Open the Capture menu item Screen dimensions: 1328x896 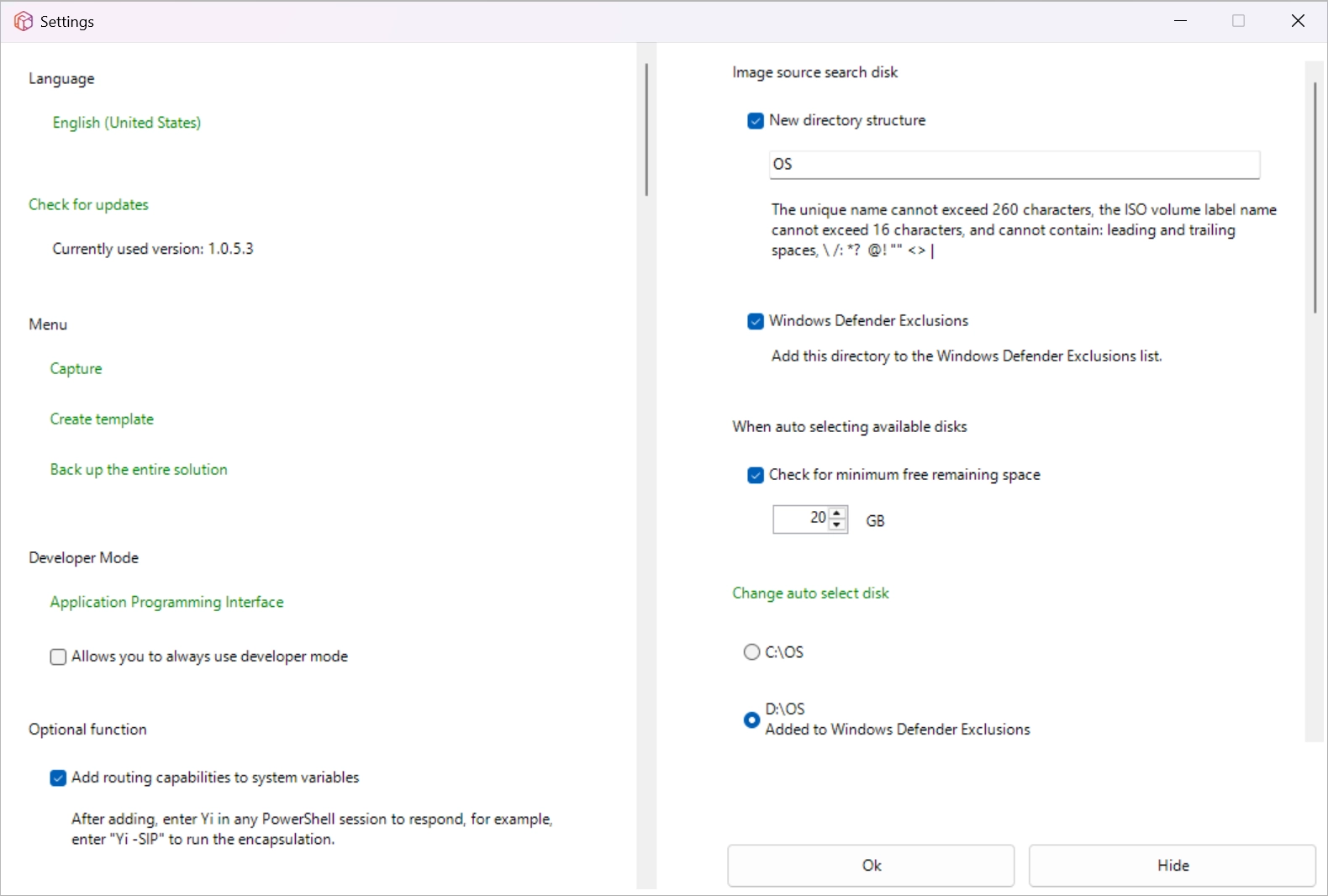[x=76, y=369]
